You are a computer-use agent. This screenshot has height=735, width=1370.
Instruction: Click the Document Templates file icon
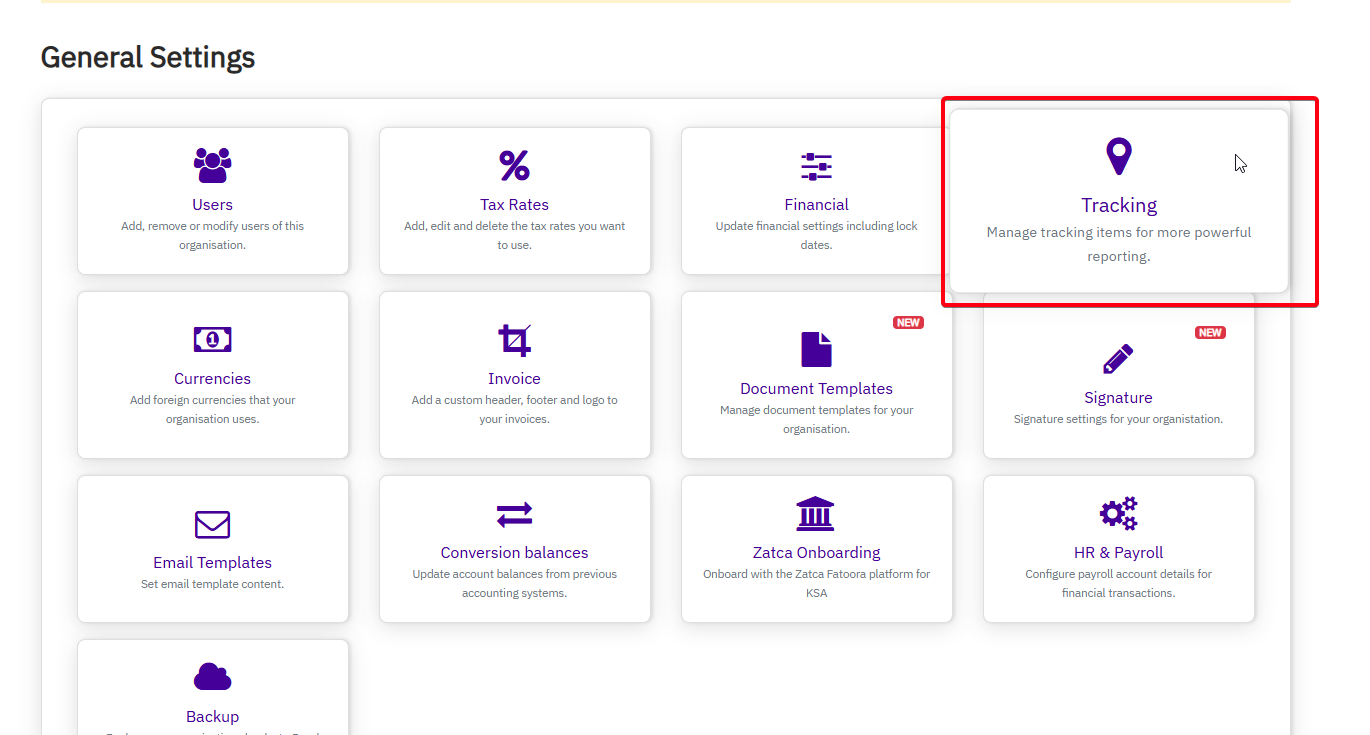tap(816, 349)
